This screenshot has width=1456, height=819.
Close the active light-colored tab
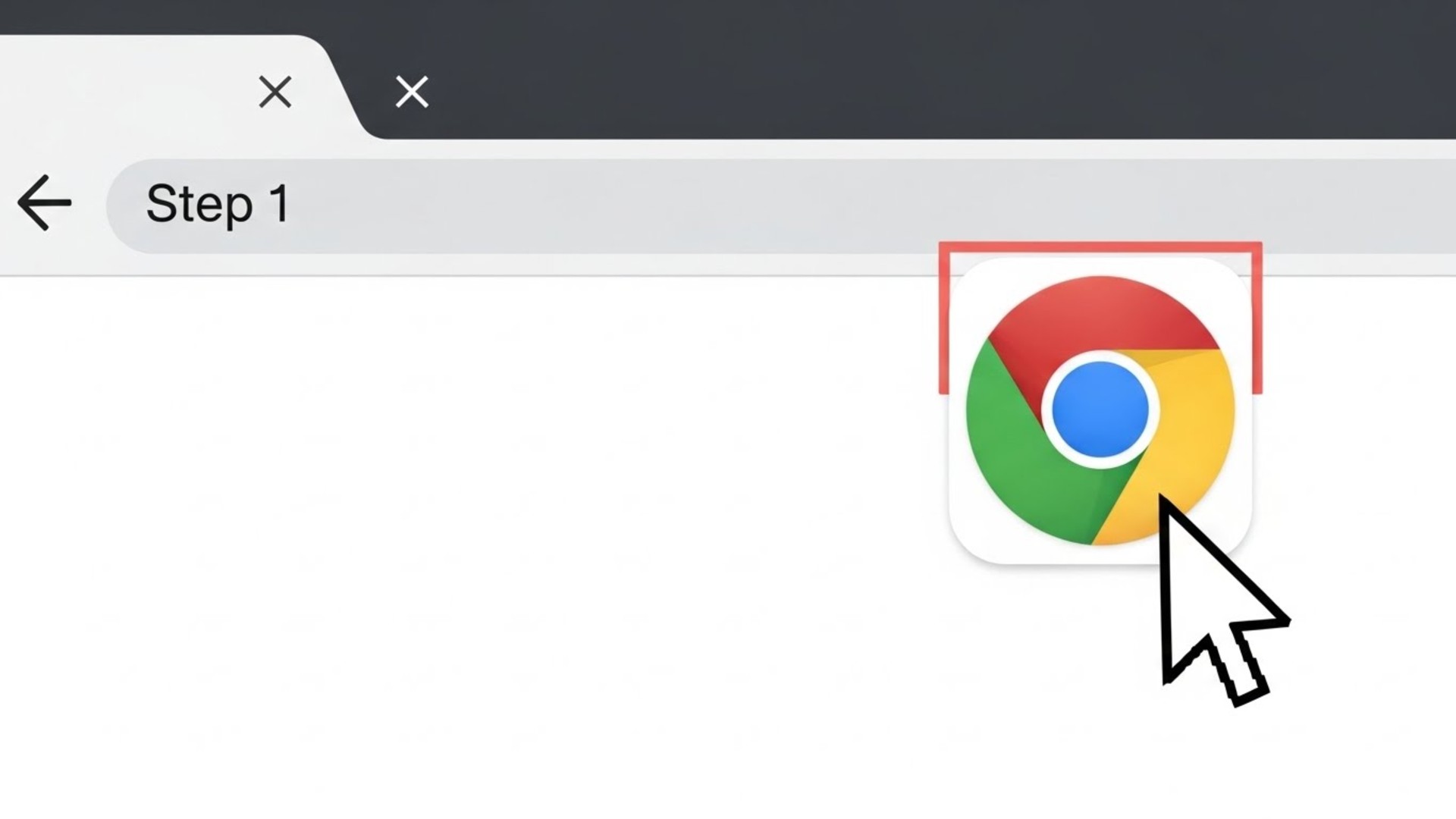(x=275, y=93)
